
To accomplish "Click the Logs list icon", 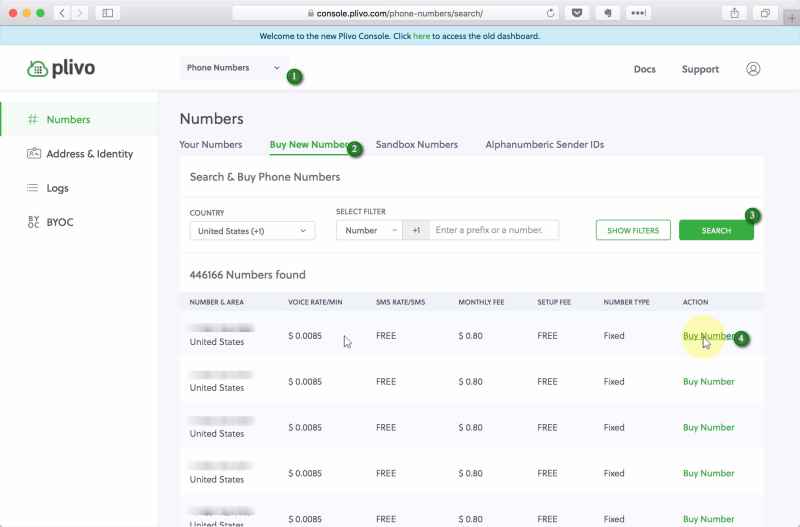I will [x=32, y=188].
